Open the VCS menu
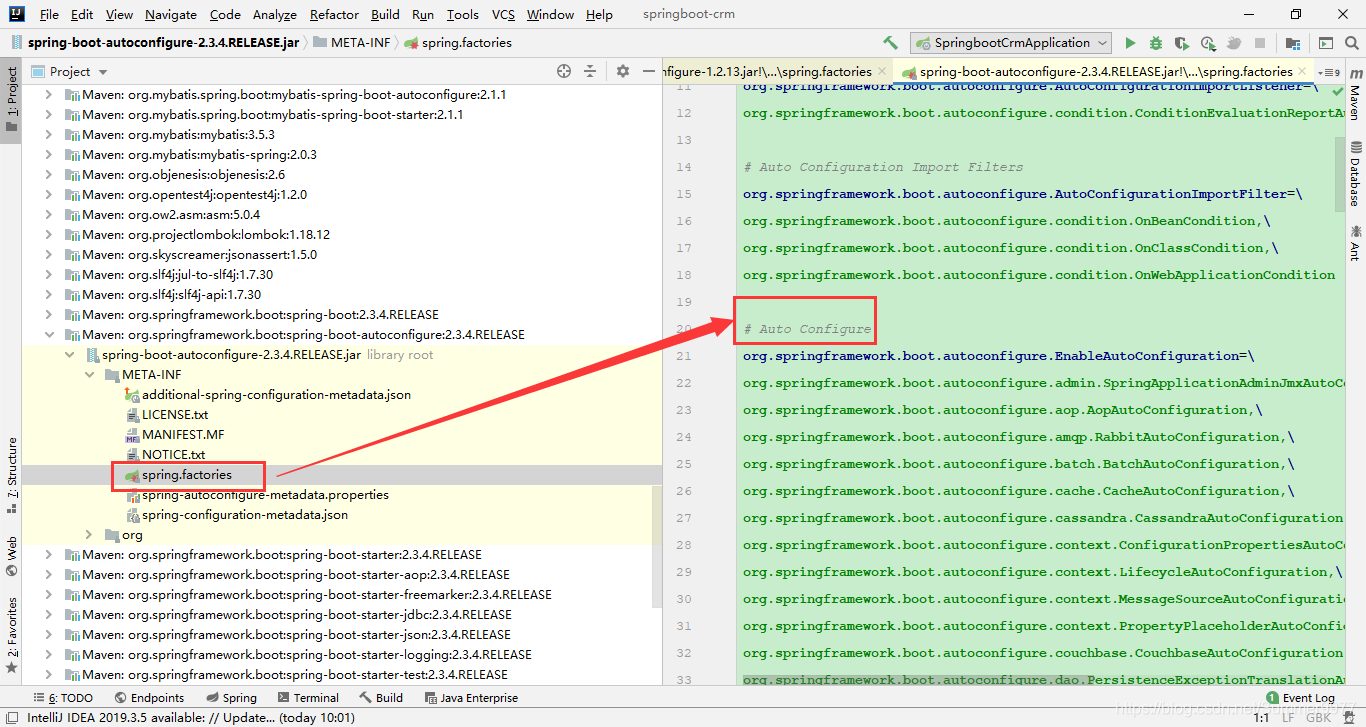The image size is (1366, 727). pyautogui.click(x=504, y=15)
